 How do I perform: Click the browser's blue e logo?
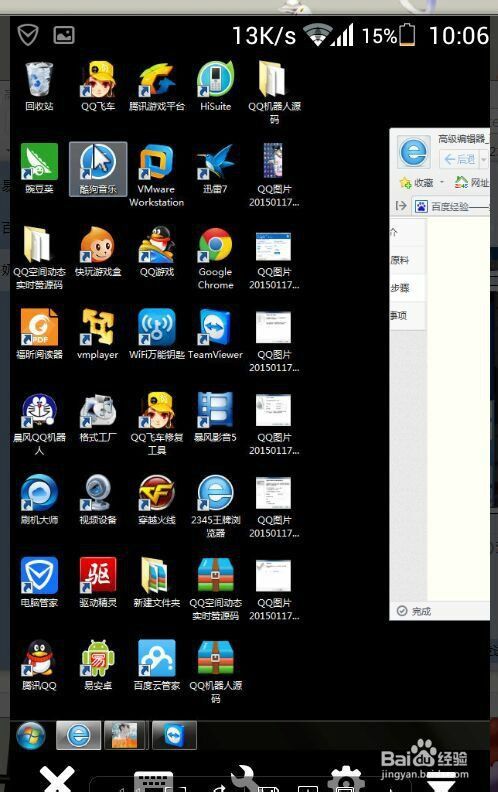click(414, 152)
